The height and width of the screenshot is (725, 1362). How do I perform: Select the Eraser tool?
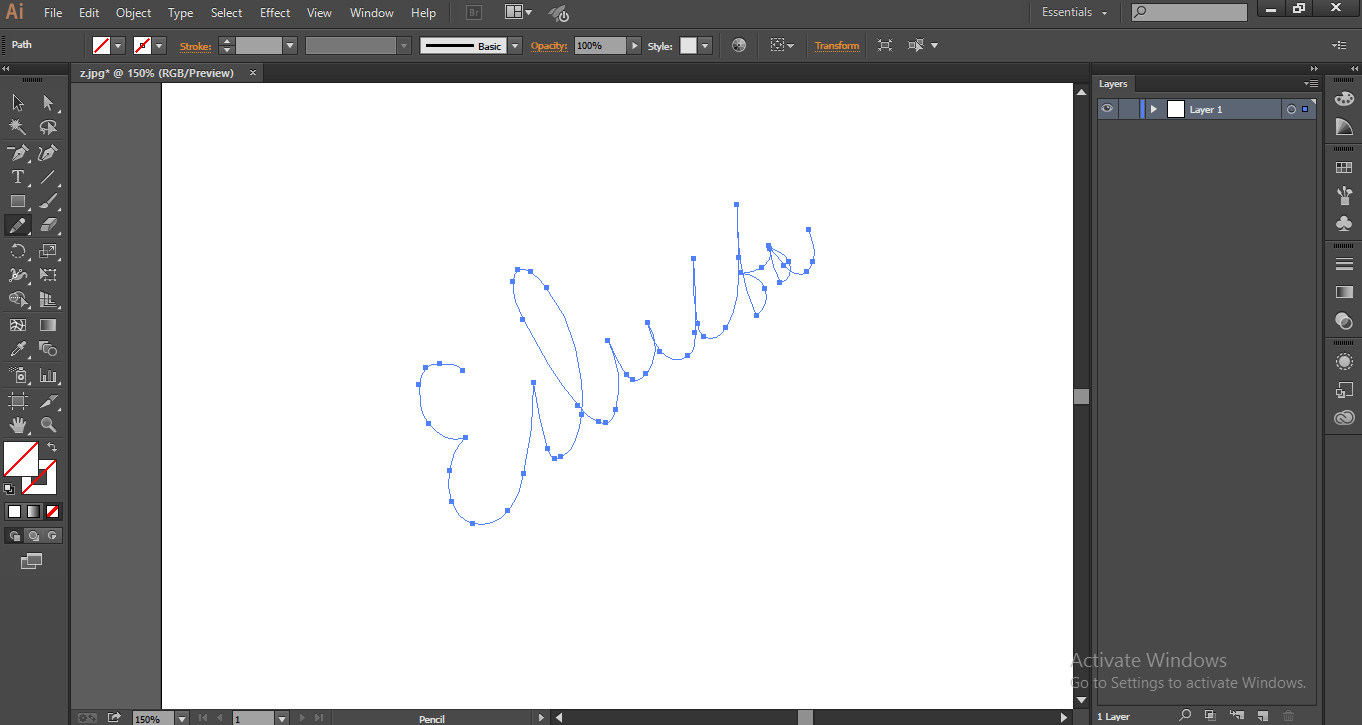48,226
